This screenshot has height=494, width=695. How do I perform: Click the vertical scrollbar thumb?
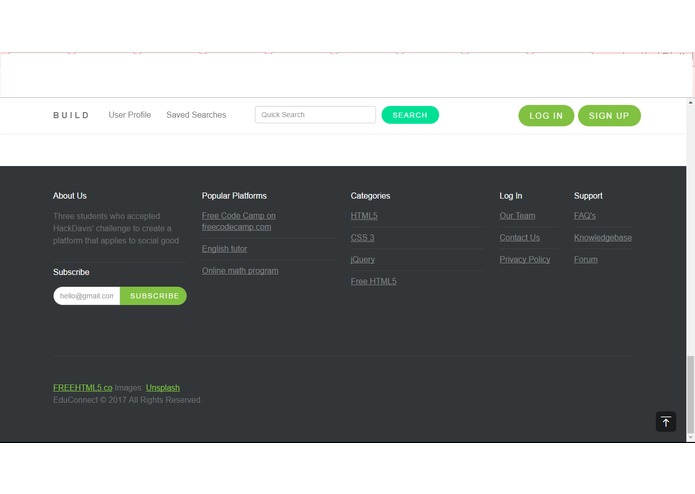691,394
